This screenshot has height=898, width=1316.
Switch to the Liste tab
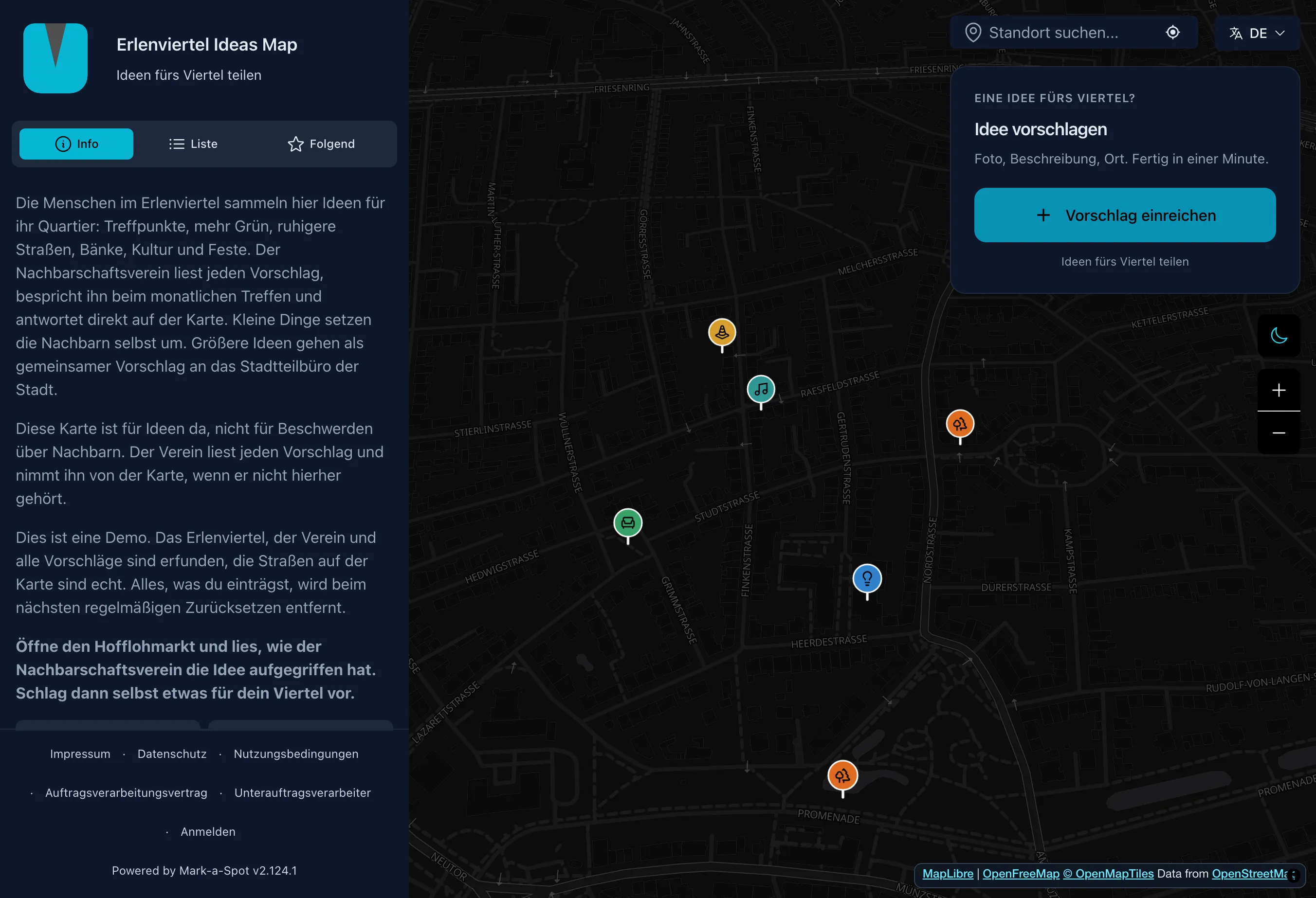[x=193, y=144]
